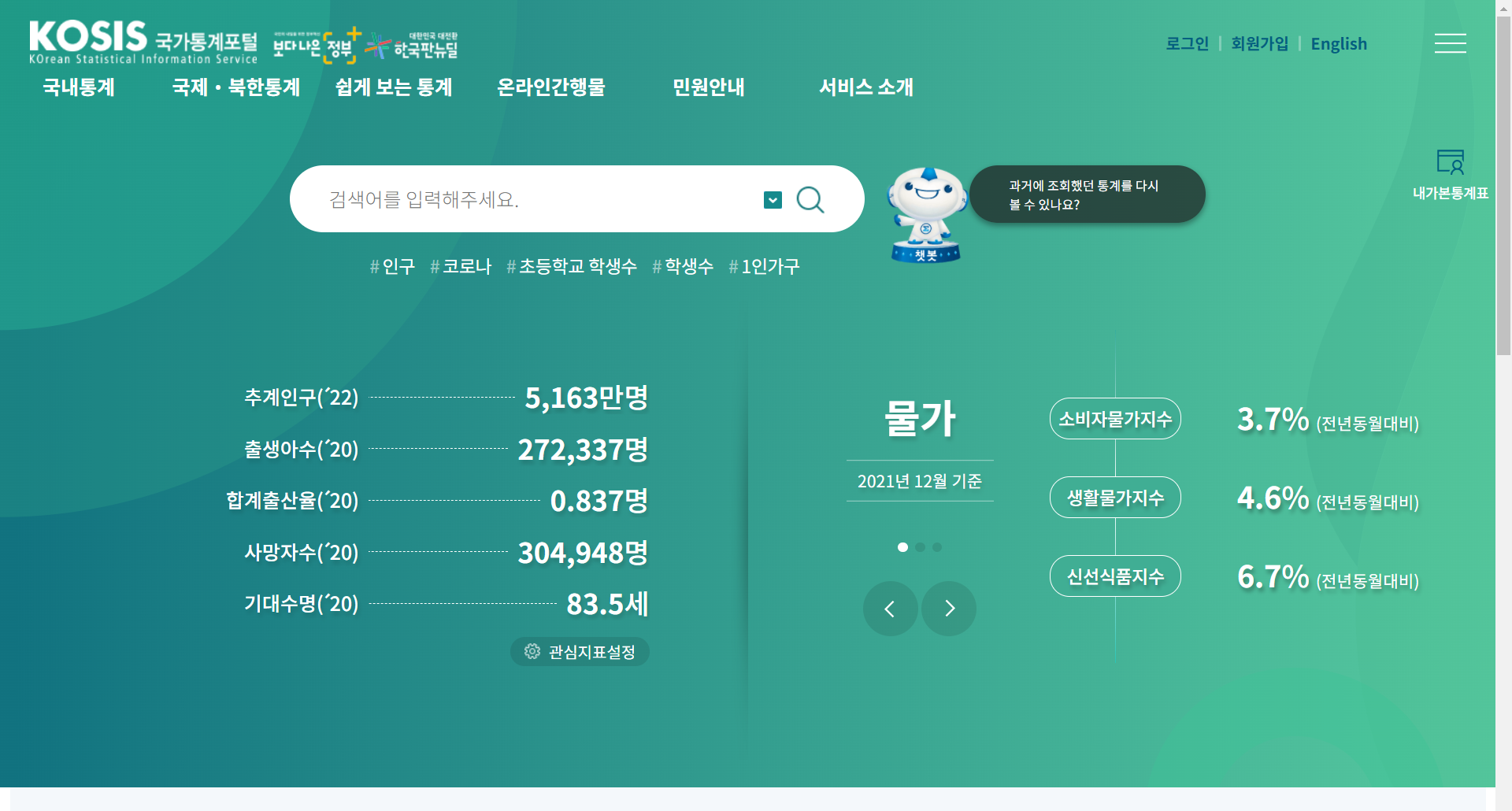The image size is (1512, 811).
Task: Click the 소비자물가지수 button
Action: (x=1115, y=419)
